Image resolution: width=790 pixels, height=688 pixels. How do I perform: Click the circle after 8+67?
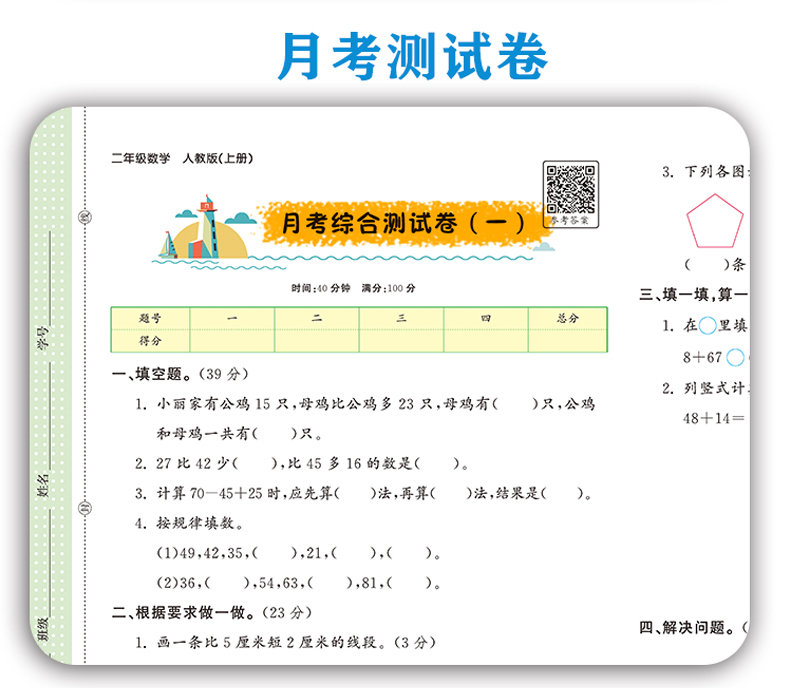pyautogui.click(x=735, y=357)
